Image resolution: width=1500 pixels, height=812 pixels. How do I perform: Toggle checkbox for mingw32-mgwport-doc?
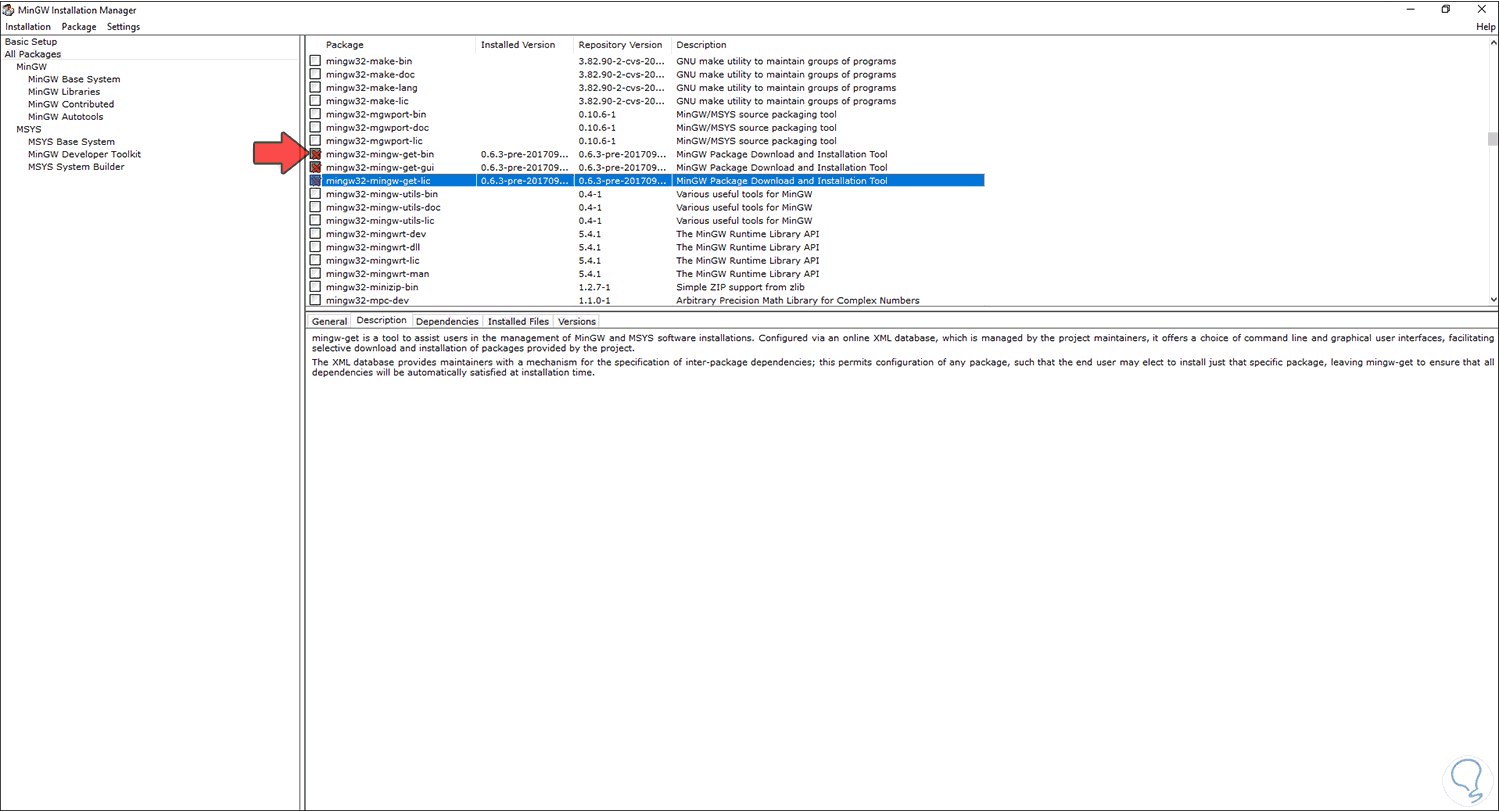[315, 128]
